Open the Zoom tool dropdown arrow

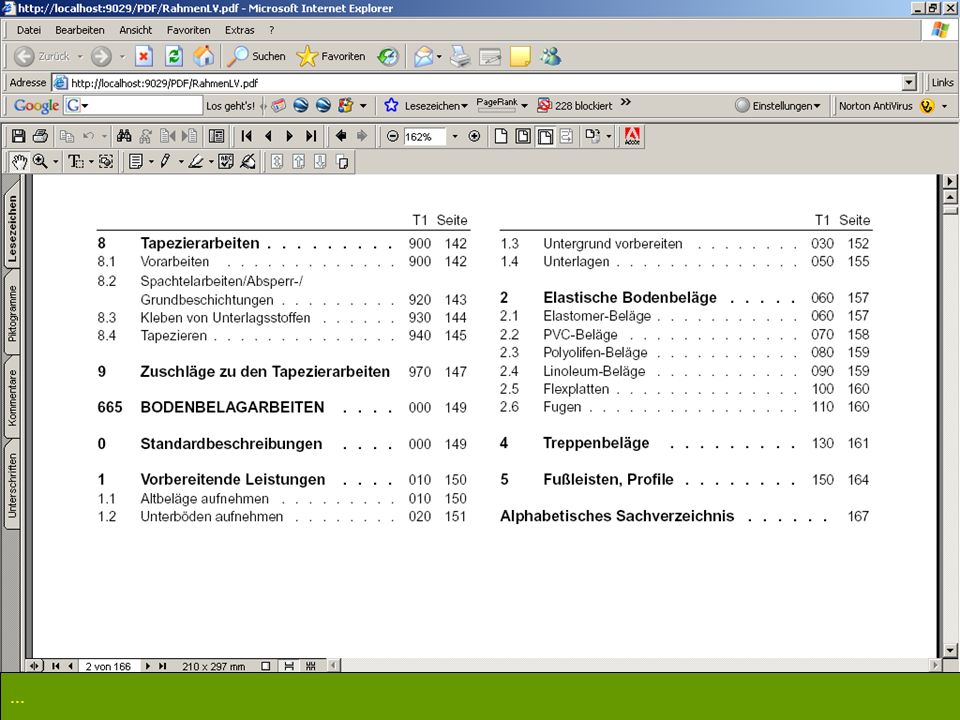56,162
